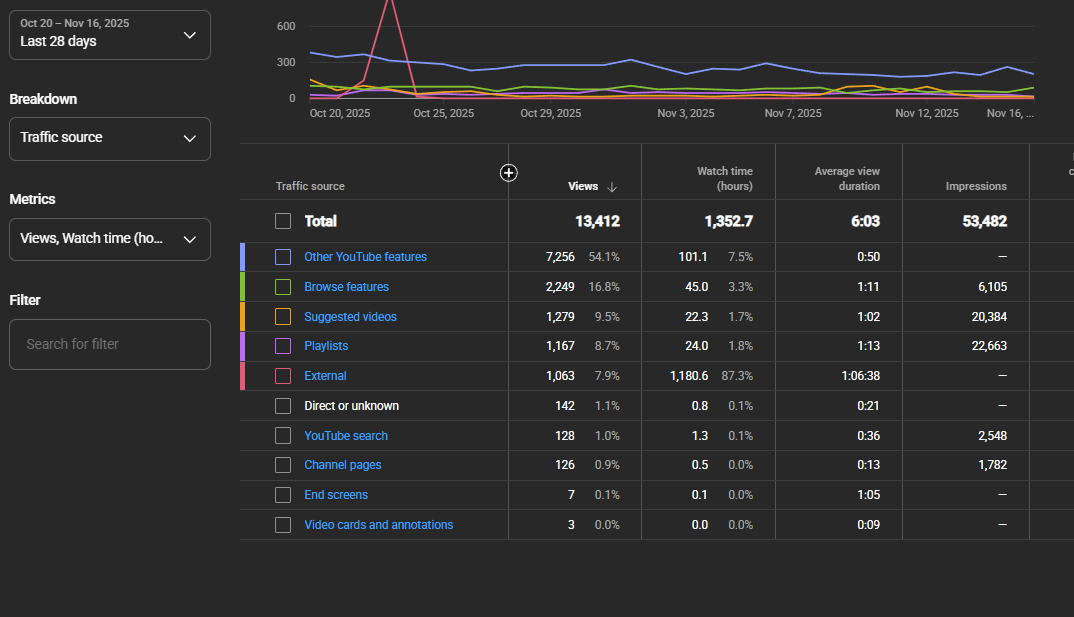The image size is (1074, 617).
Task: Toggle the Total row checkbox
Action: pos(283,221)
